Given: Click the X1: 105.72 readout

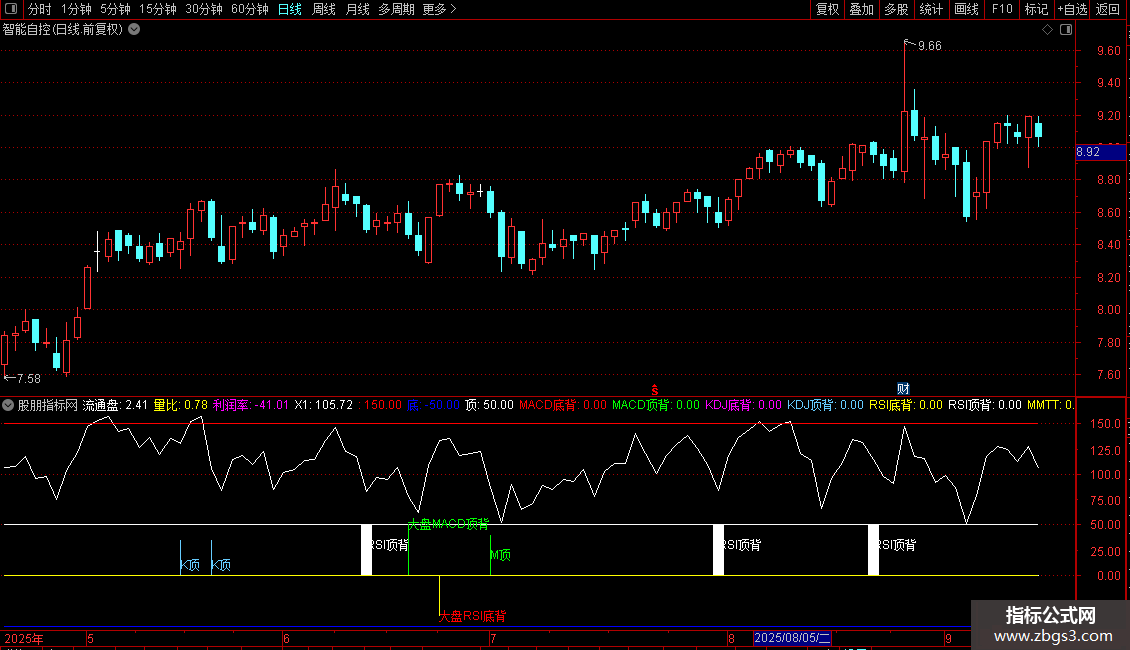Looking at the screenshot, I should 324,405.
